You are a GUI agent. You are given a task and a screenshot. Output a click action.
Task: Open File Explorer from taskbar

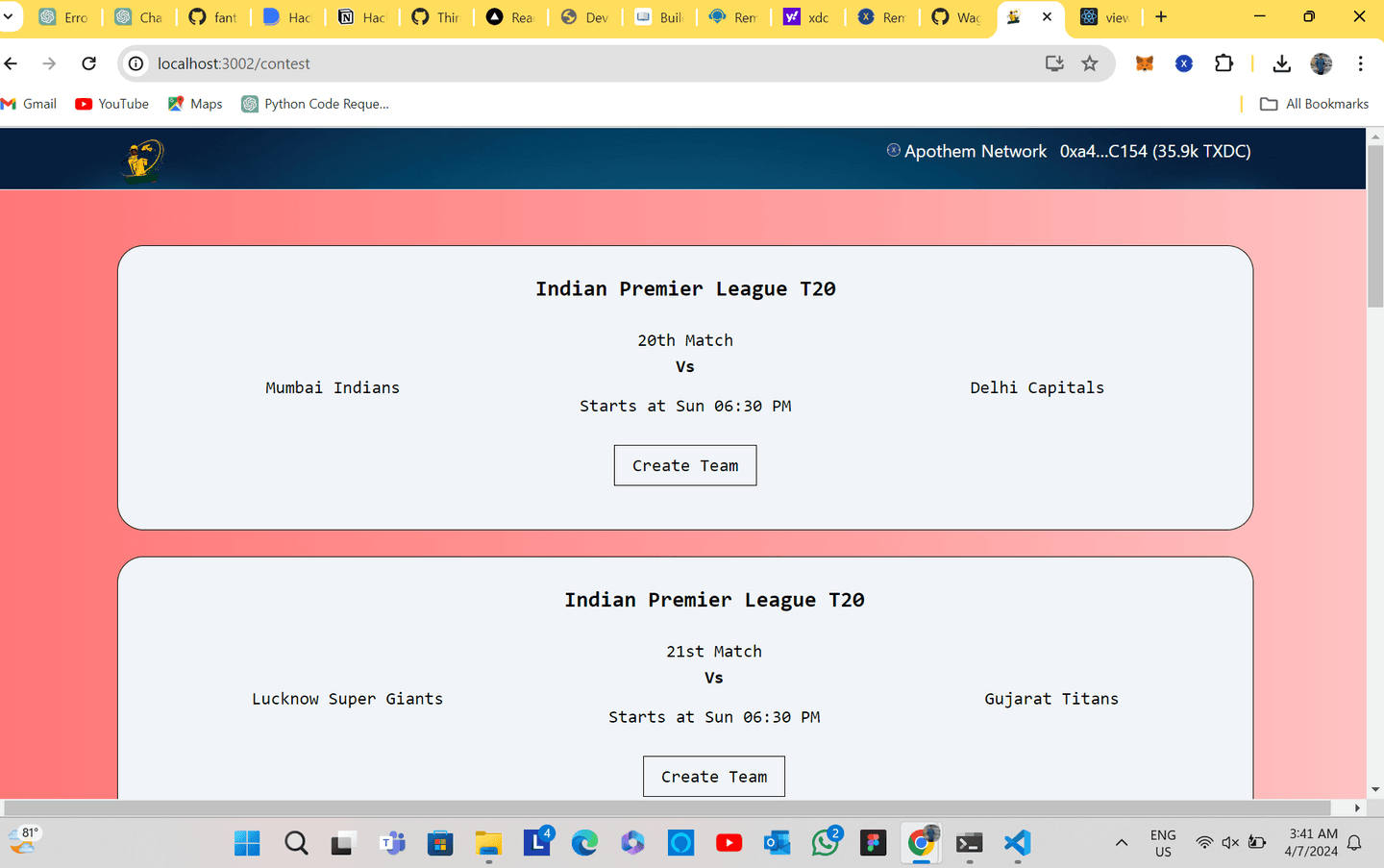pyautogui.click(x=488, y=843)
